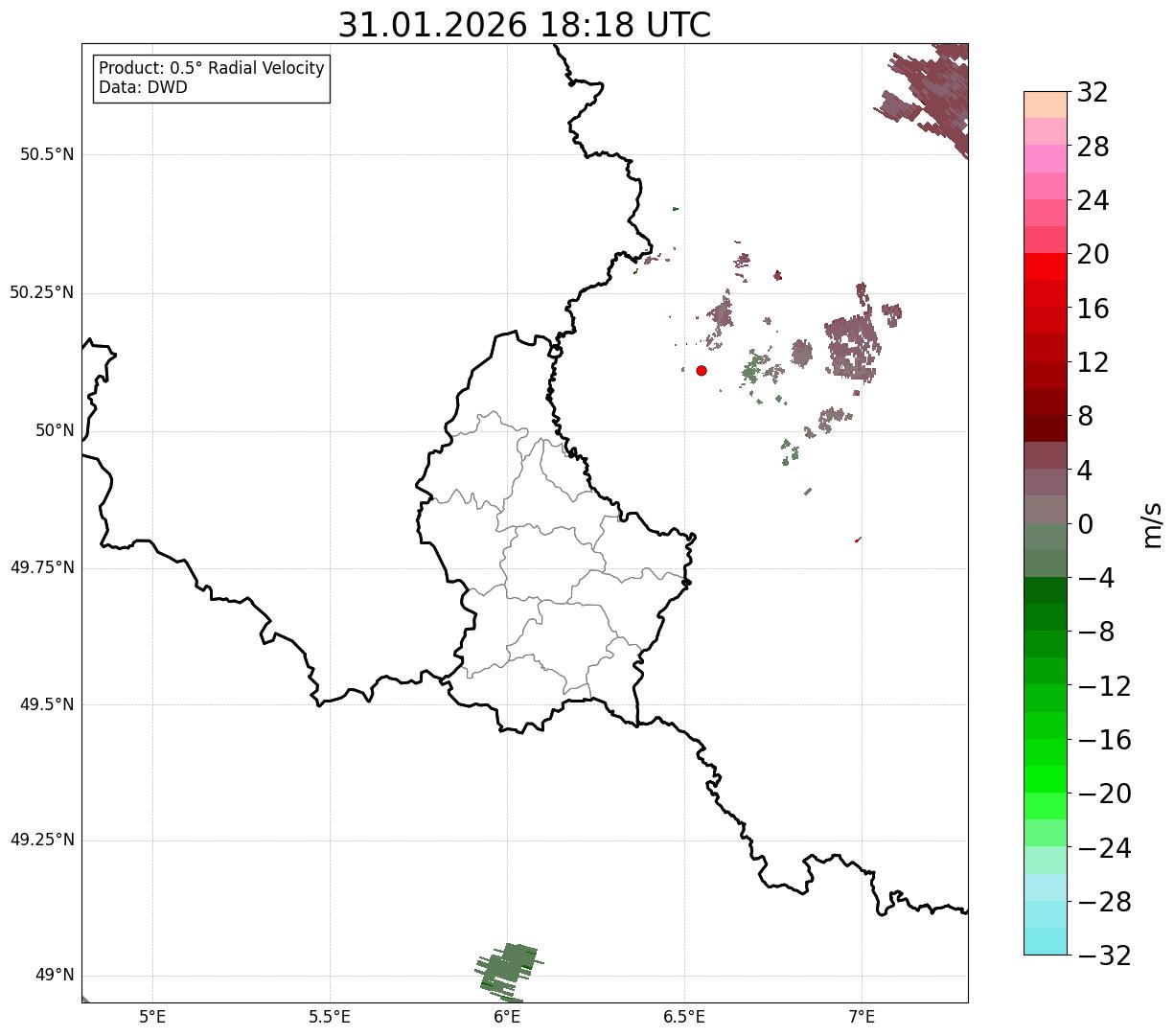
Task: Click the colorbar value −28
Action: coord(1103,902)
